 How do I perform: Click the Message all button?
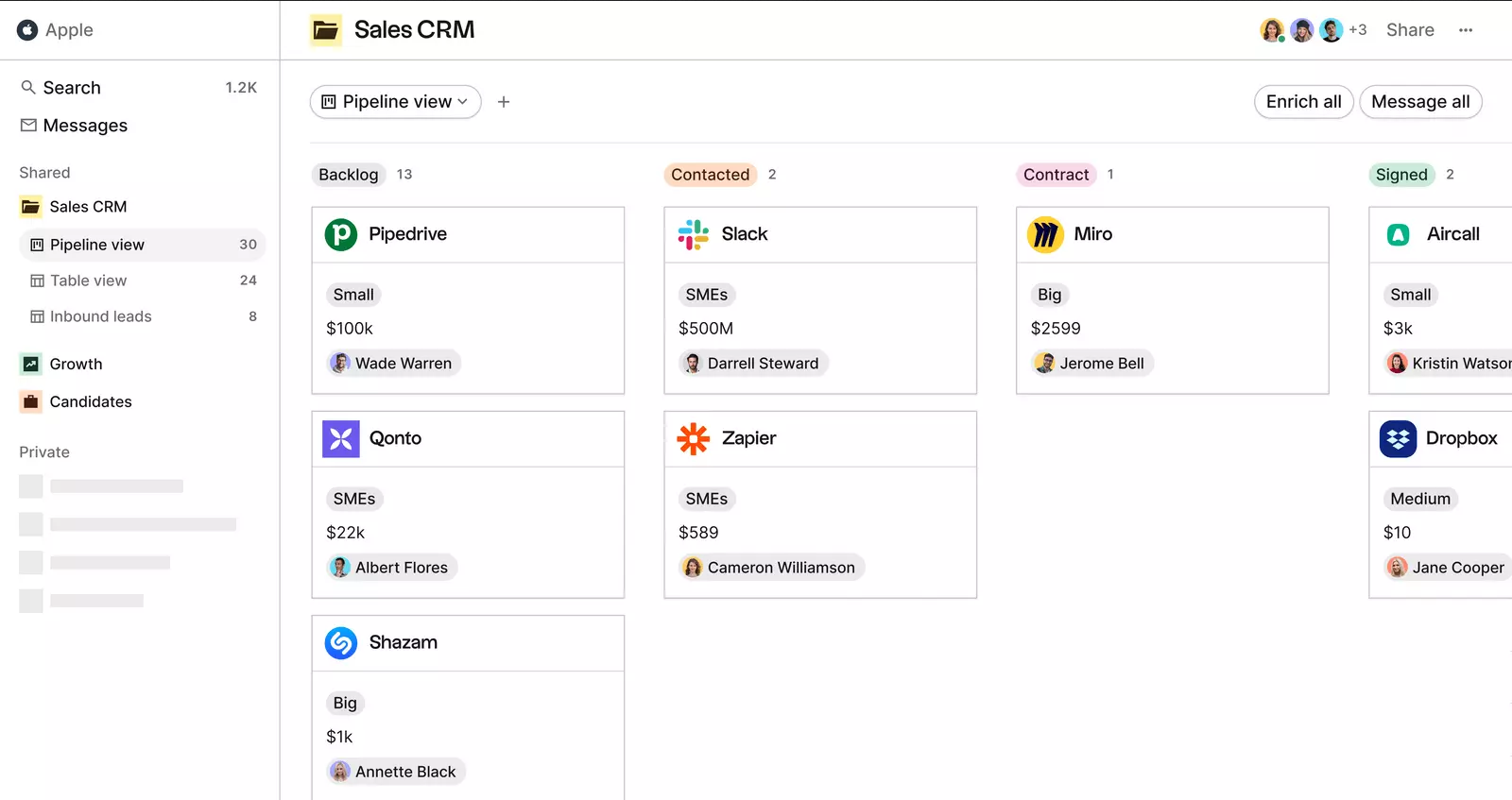tap(1419, 102)
